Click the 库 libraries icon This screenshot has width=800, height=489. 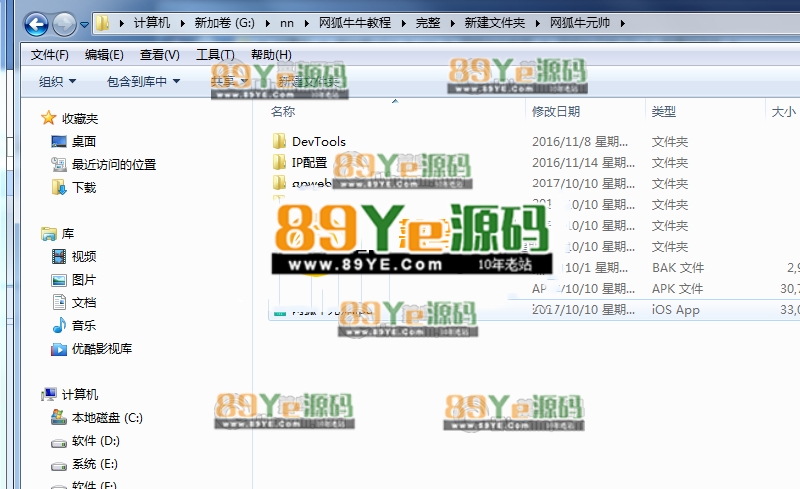pos(48,234)
